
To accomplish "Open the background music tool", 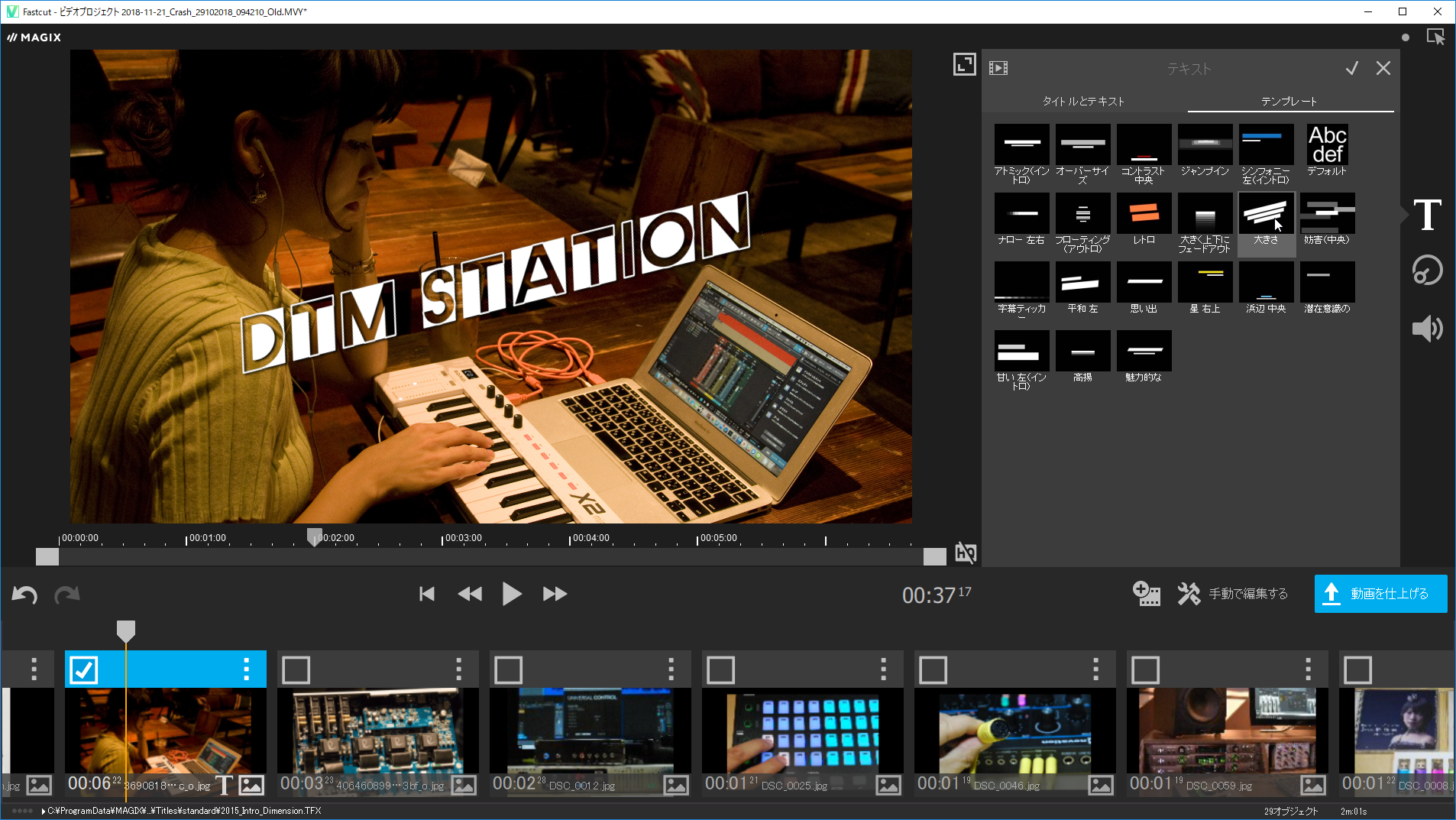I will (1427, 270).
